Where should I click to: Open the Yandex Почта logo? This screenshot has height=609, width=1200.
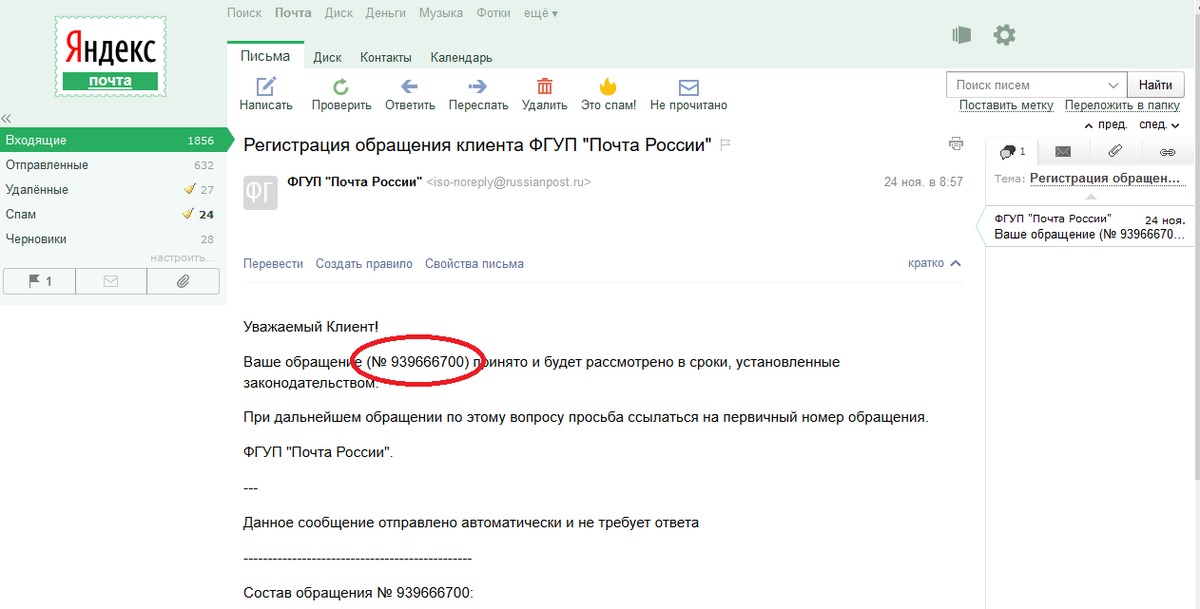click(x=109, y=58)
